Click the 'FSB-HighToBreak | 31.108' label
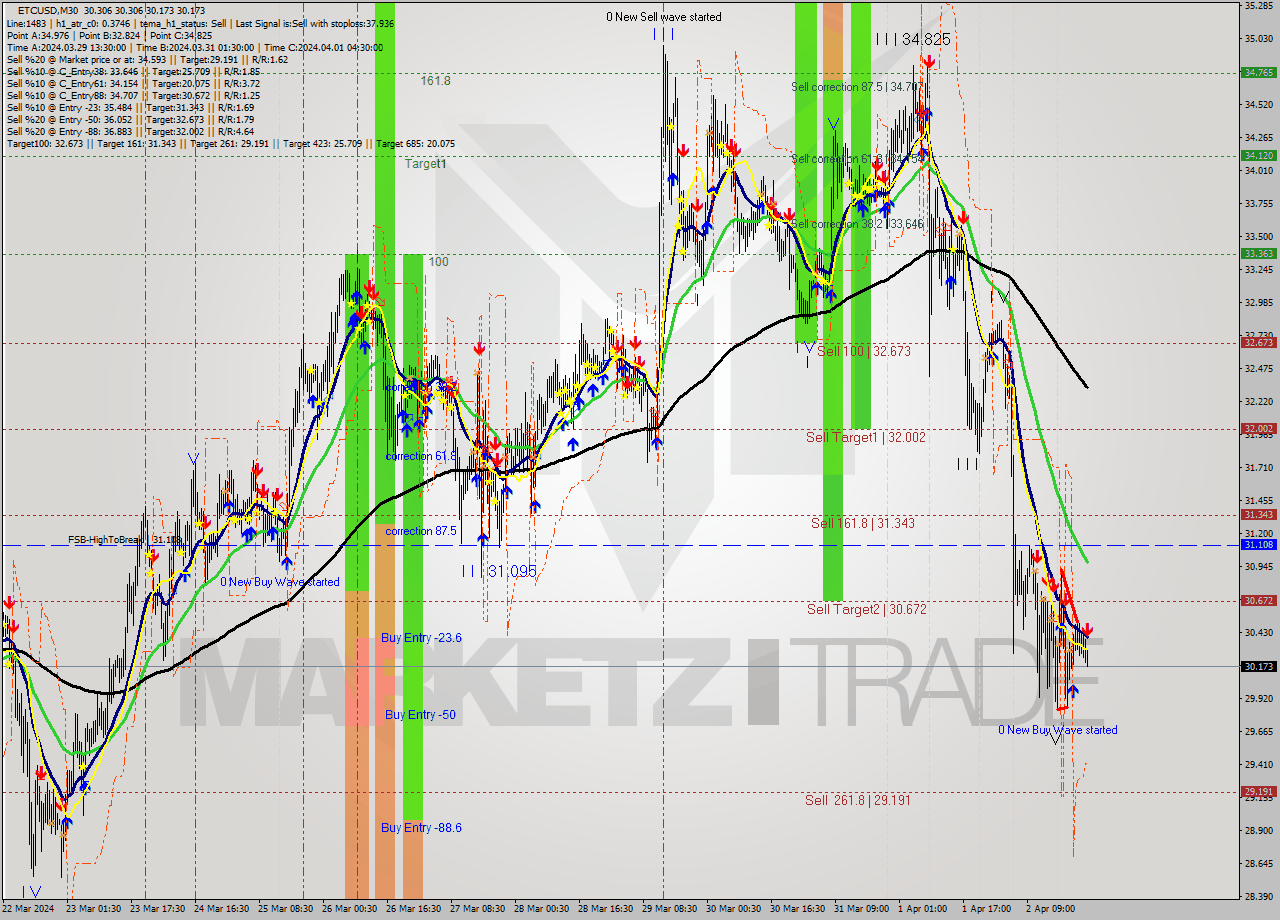 click(125, 540)
